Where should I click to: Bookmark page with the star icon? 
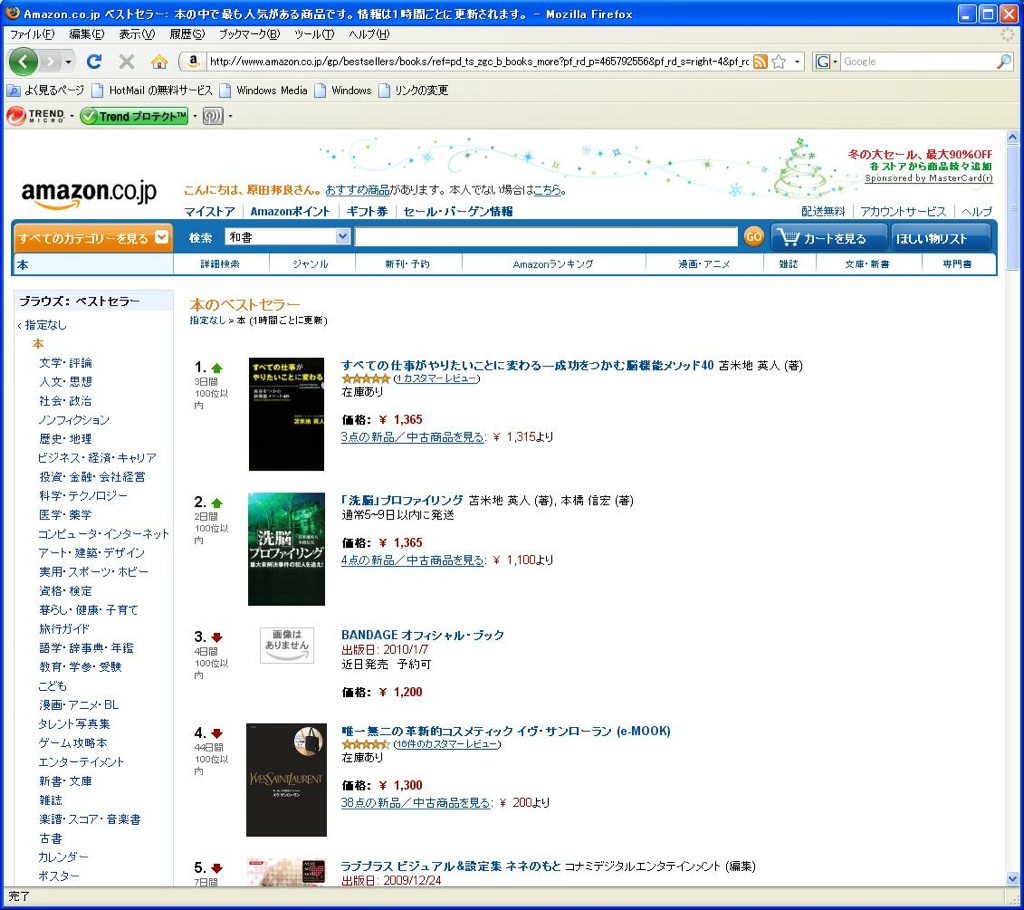[x=778, y=61]
